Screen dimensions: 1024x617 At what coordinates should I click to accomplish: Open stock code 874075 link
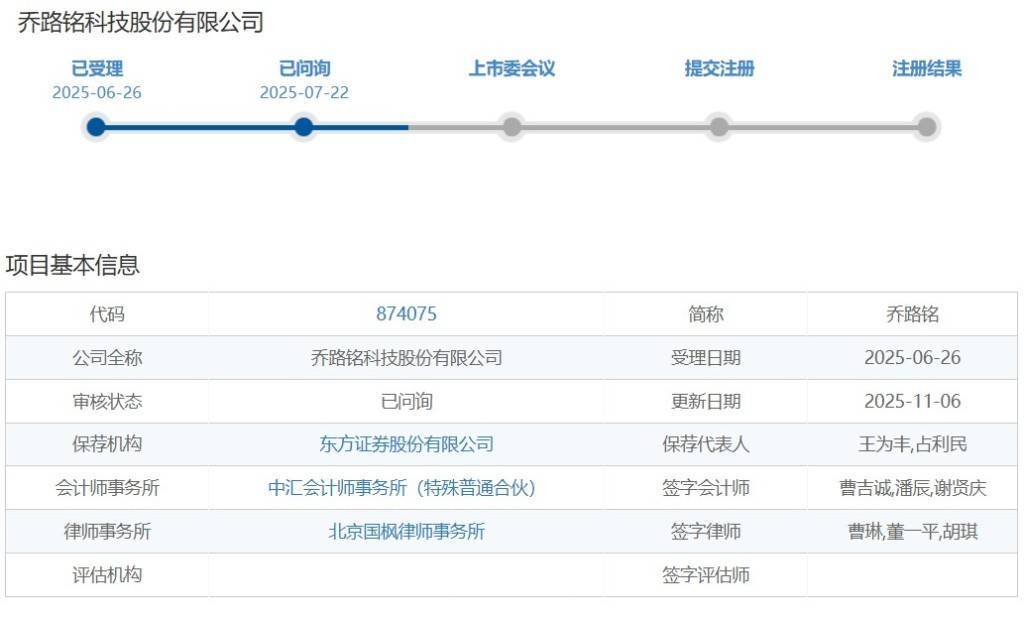406,314
